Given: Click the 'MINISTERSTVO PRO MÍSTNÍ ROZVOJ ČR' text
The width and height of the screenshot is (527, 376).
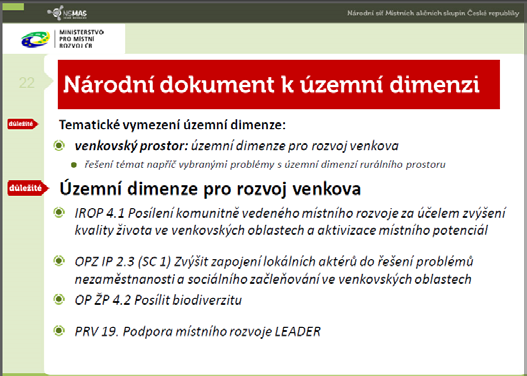Looking at the screenshot, I should 81,39.
